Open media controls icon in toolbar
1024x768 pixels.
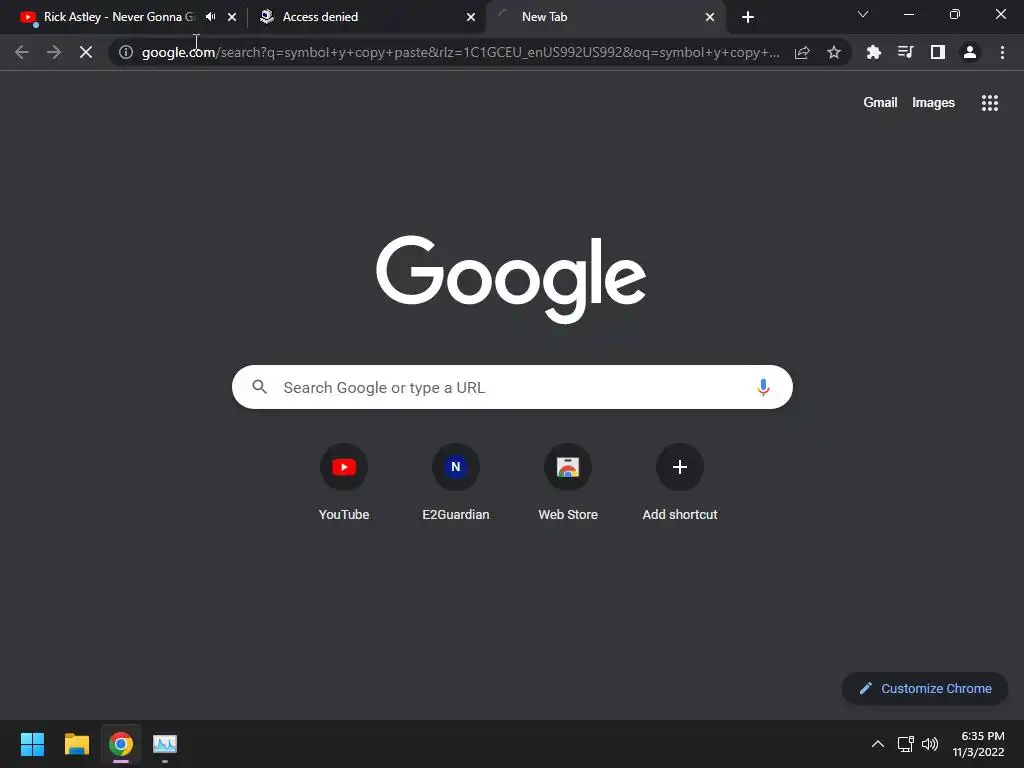pos(905,52)
